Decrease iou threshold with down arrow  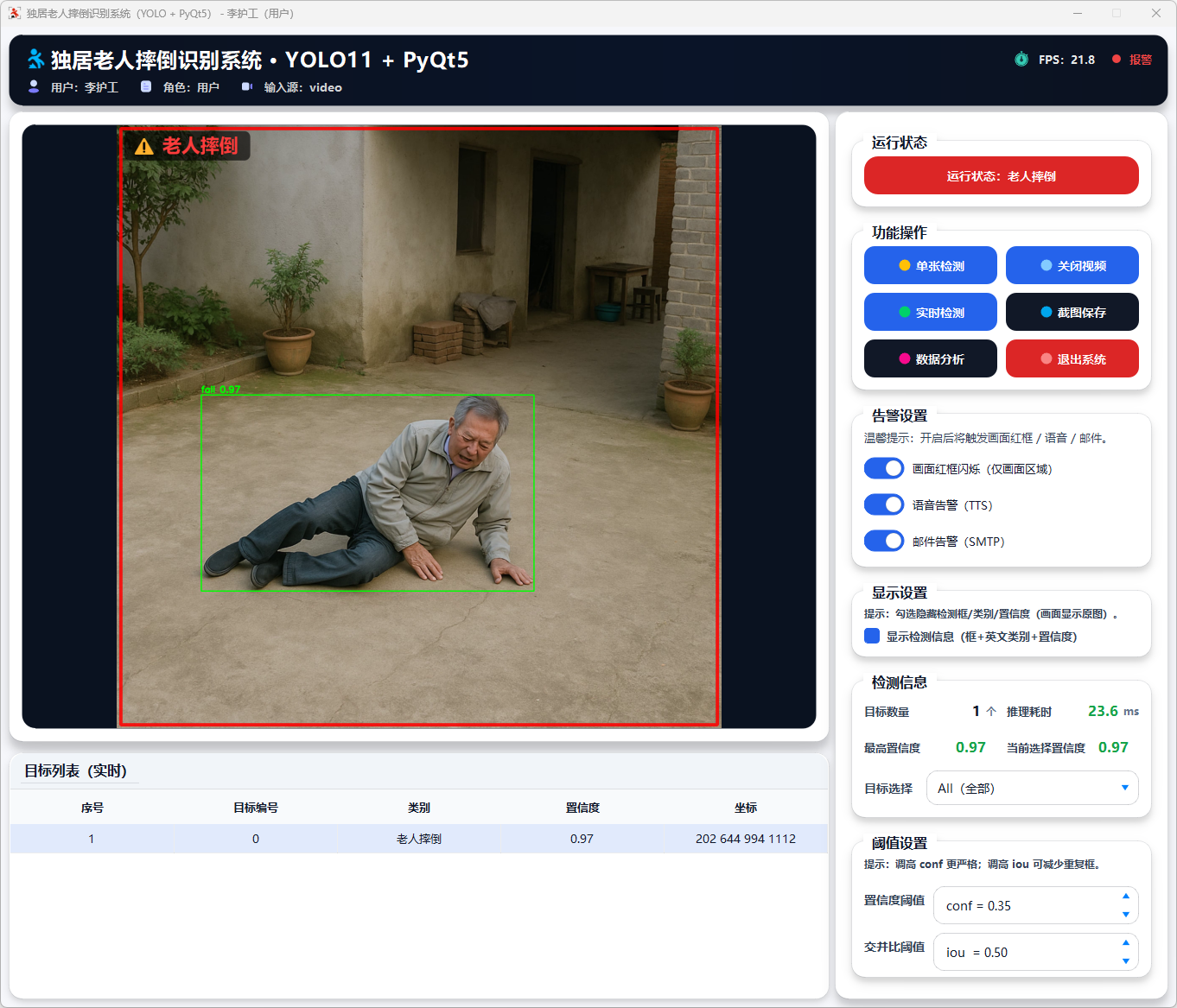coord(1125,960)
